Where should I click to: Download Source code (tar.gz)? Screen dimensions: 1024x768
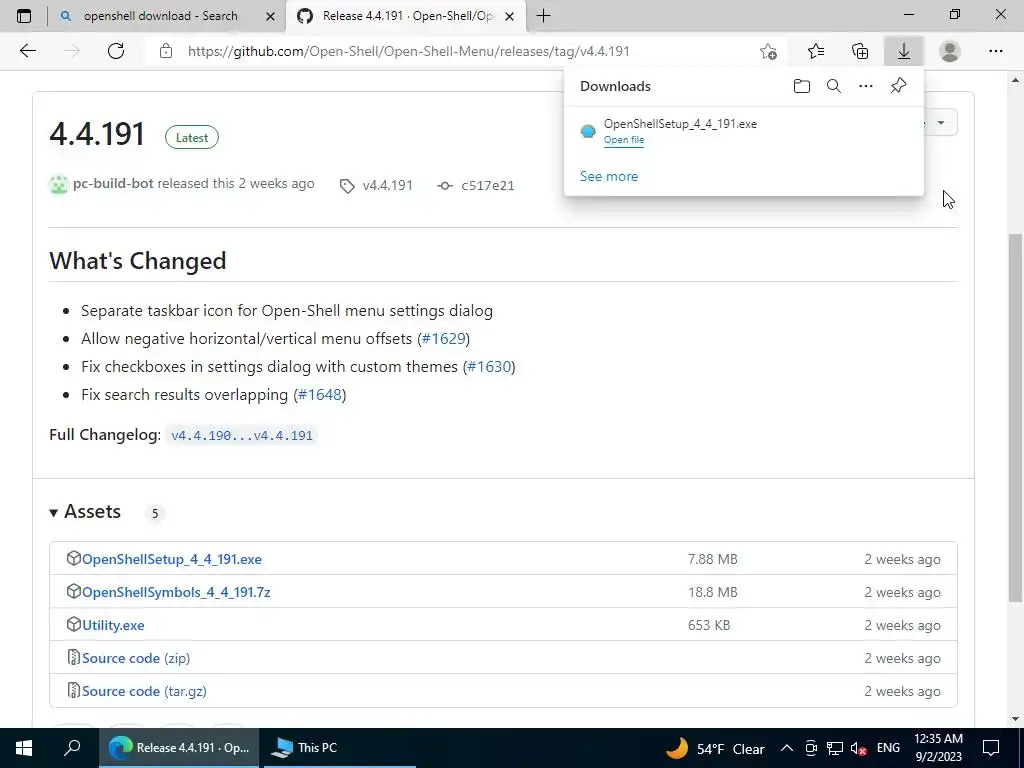144,692
